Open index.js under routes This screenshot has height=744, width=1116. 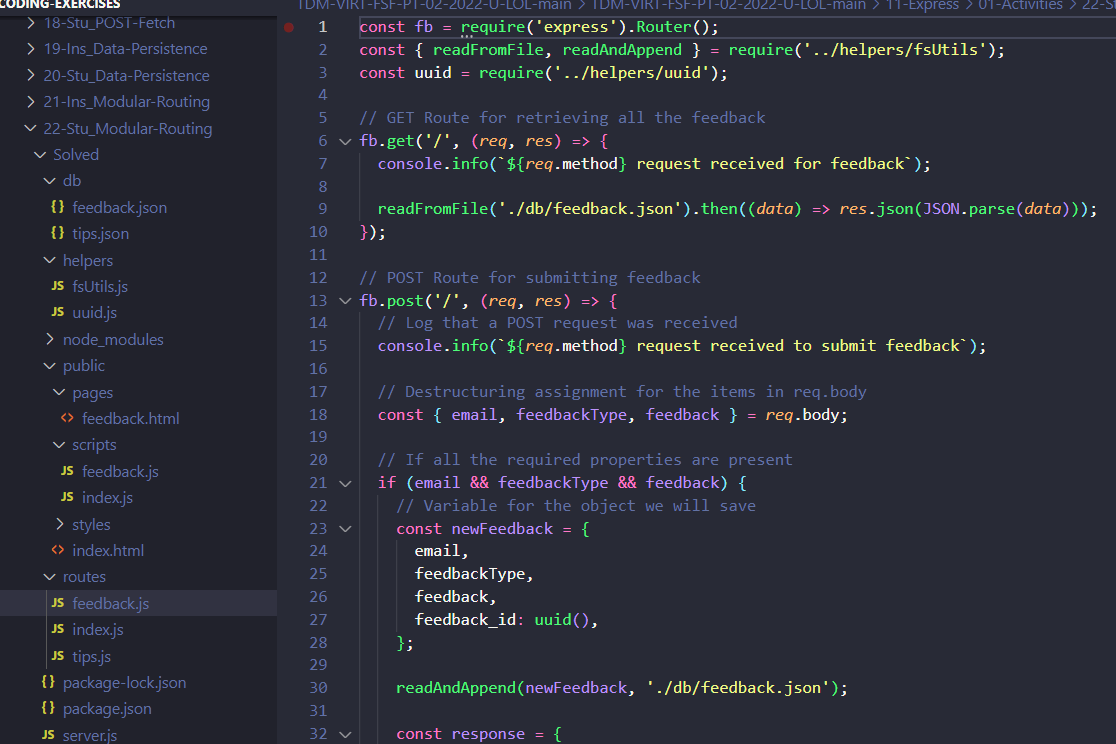[x=98, y=630]
